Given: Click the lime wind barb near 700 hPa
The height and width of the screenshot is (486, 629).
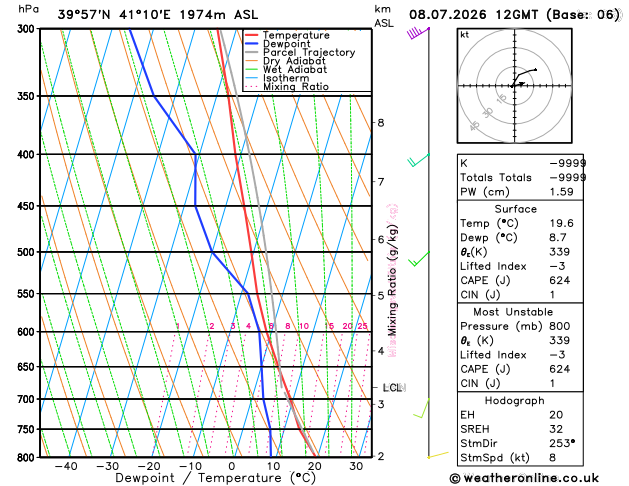Looking at the screenshot, I should click(x=422, y=409).
